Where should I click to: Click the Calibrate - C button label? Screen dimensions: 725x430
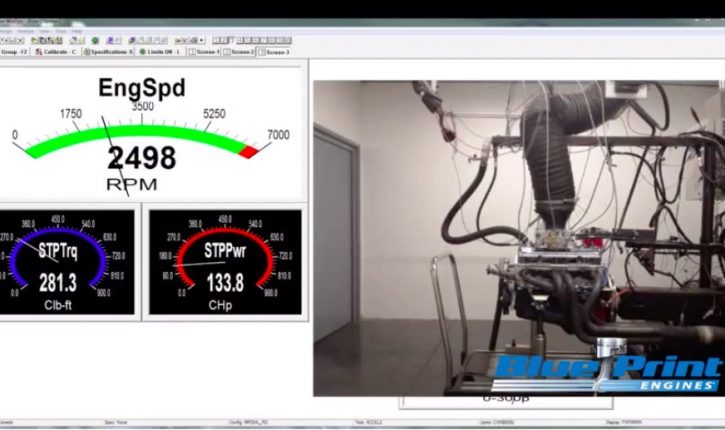click(61, 51)
